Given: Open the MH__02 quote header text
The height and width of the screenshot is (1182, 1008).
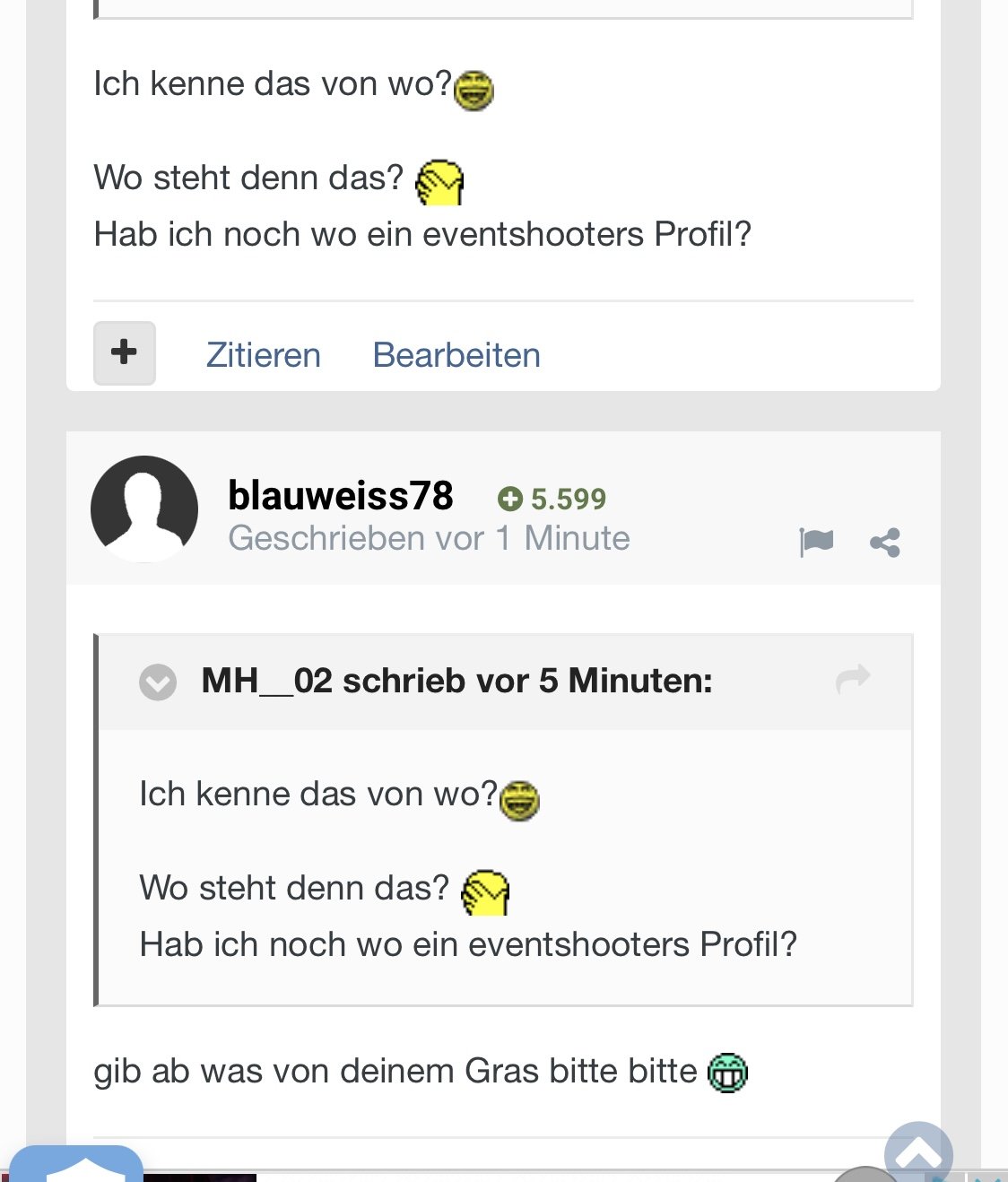Looking at the screenshot, I should tap(456, 681).
